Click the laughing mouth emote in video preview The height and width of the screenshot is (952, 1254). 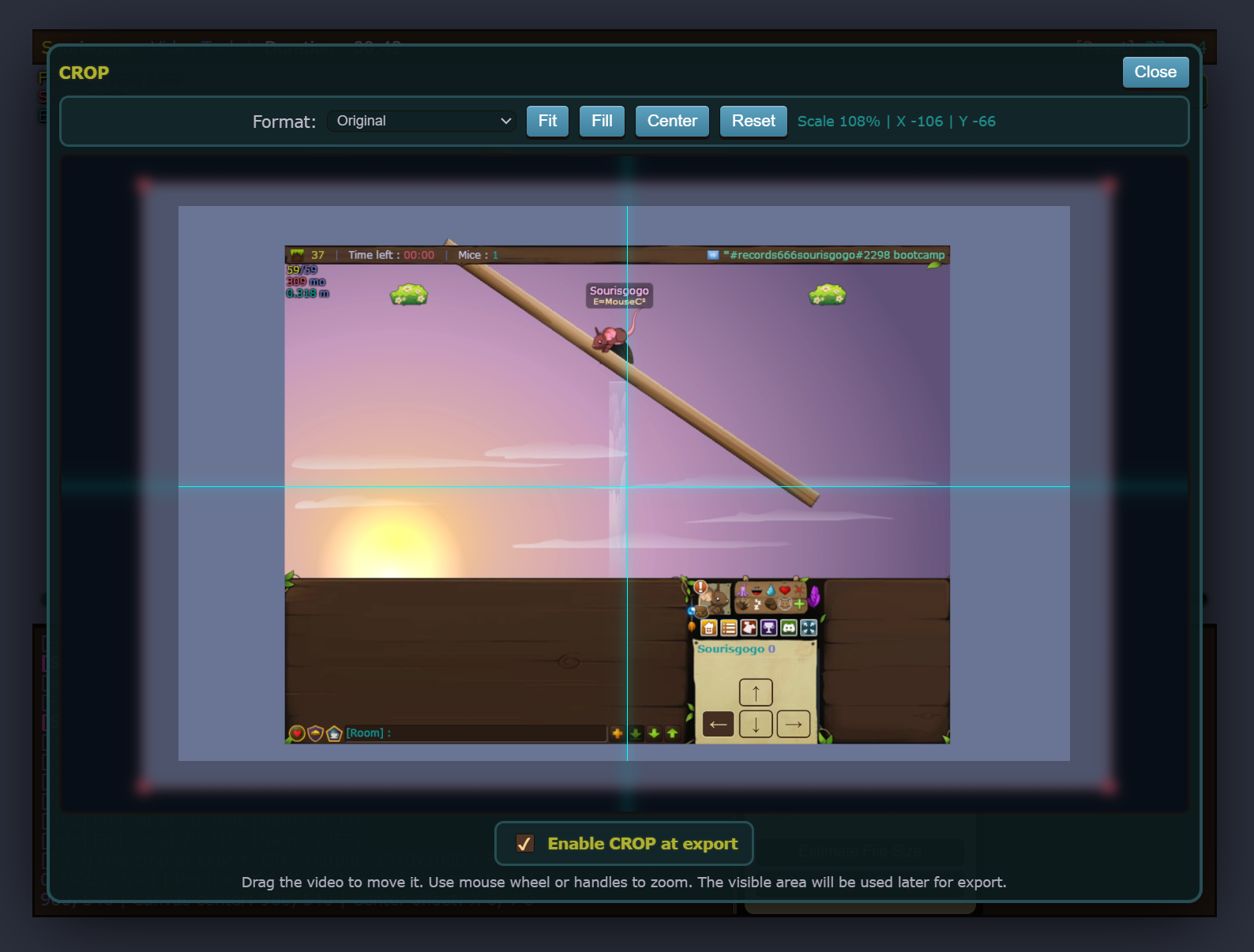coord(757,590)
